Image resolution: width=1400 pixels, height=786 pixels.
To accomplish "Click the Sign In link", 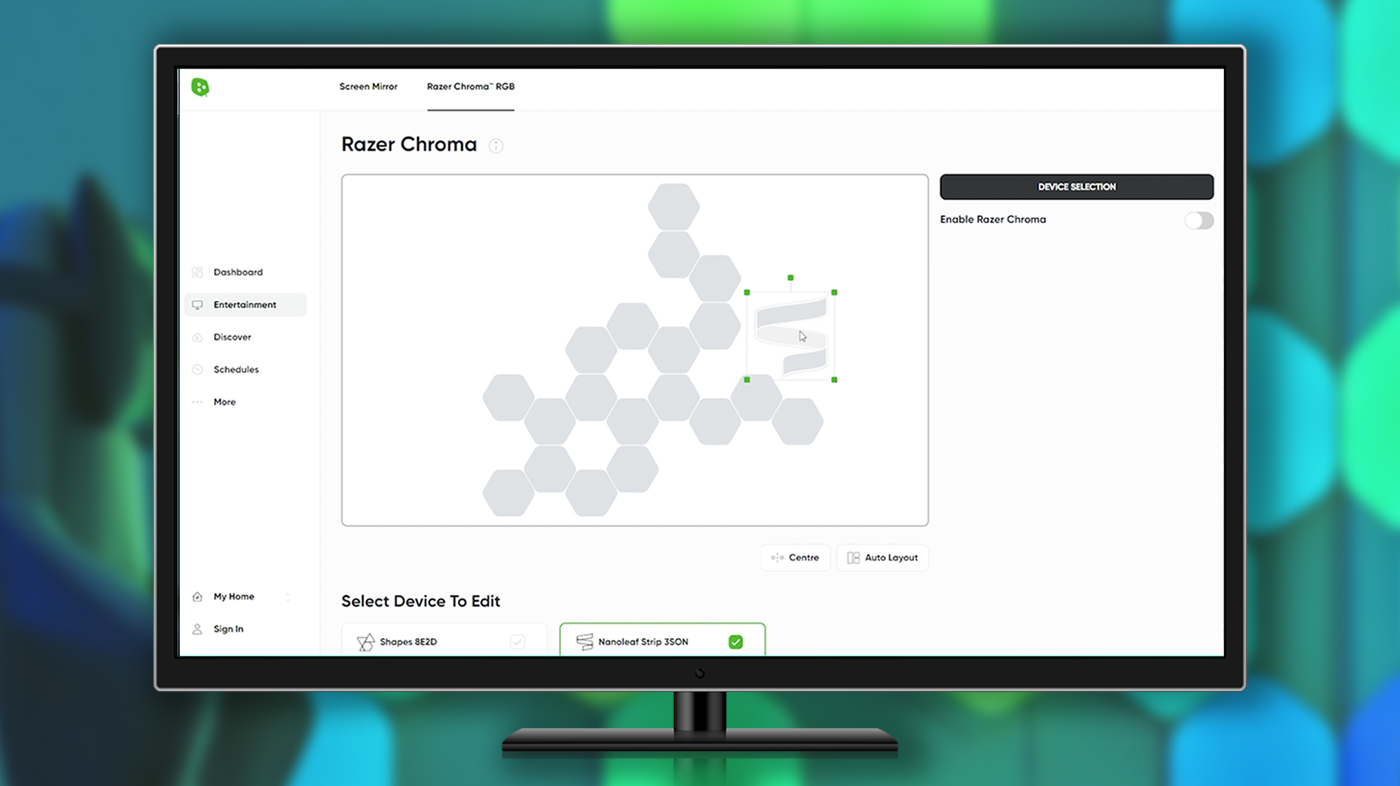I will (228, 629).
